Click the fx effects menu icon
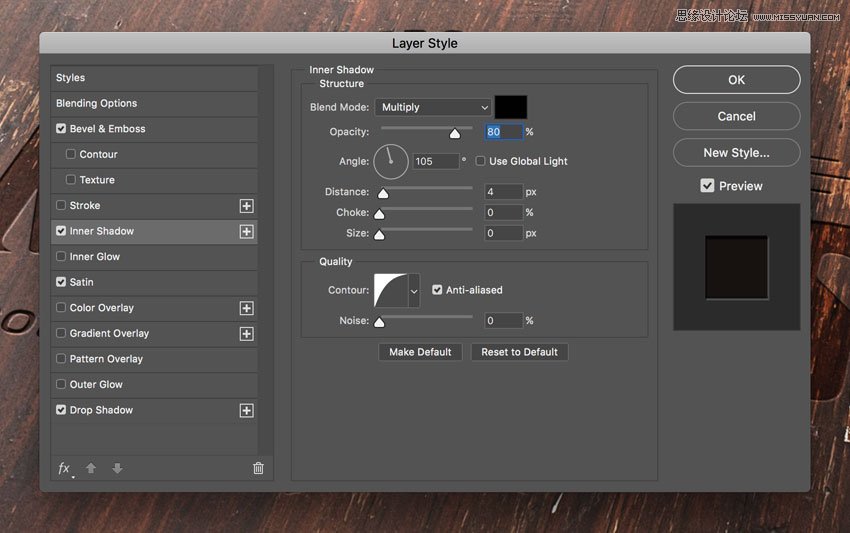 point(65,468)
